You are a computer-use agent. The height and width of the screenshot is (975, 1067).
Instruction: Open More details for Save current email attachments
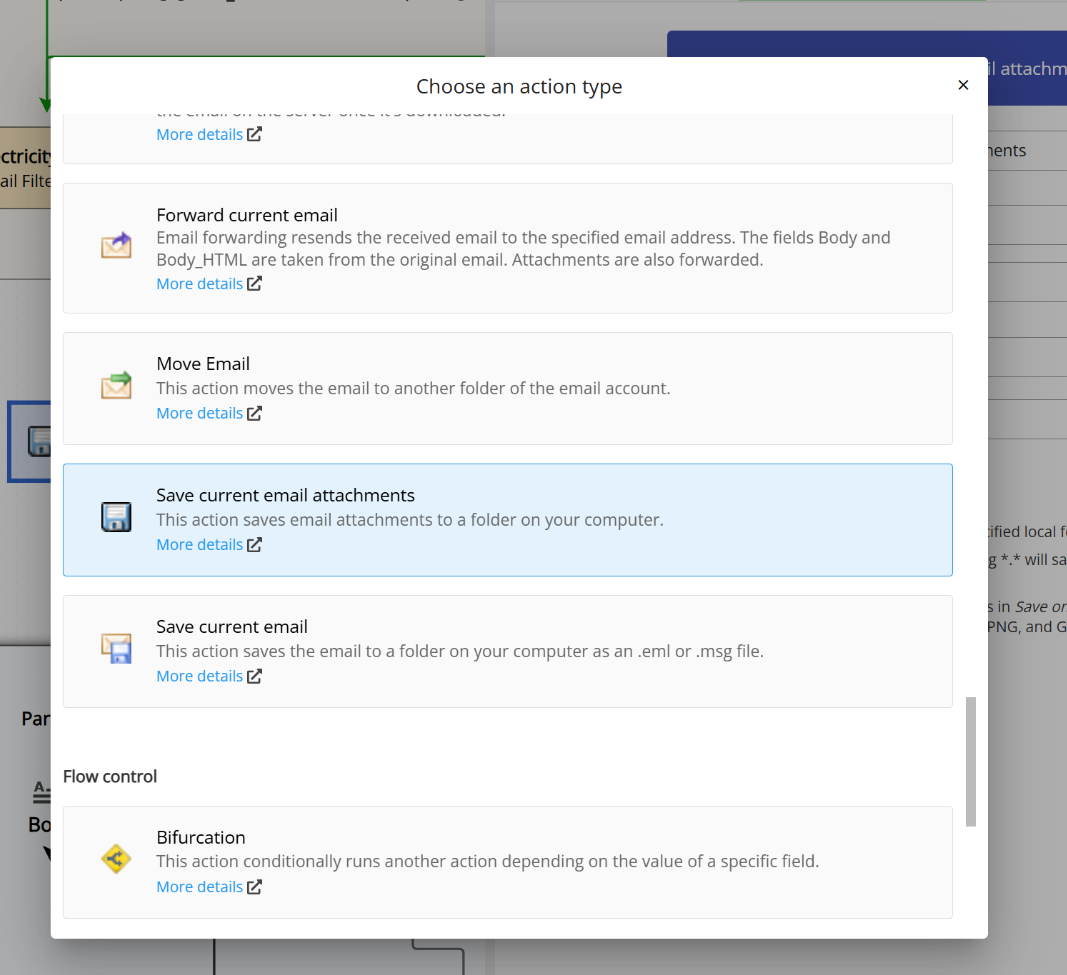coord(199,544)
